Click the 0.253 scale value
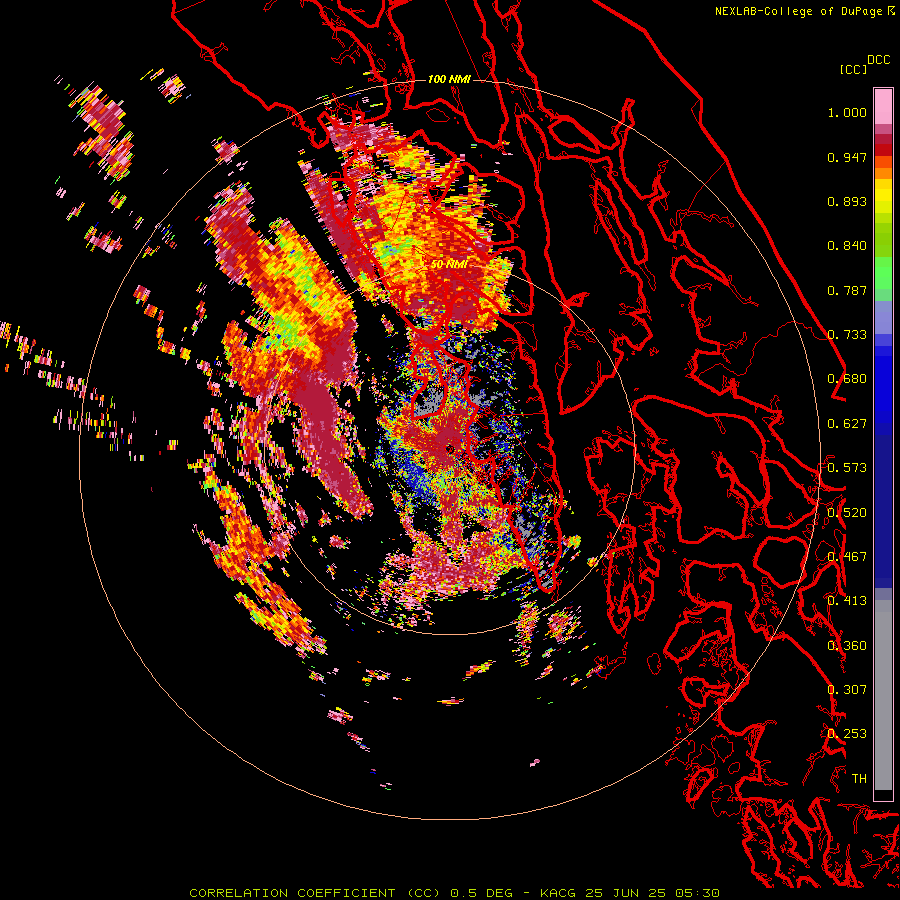This screenshot has width=900, height=900. click(847, 734)
